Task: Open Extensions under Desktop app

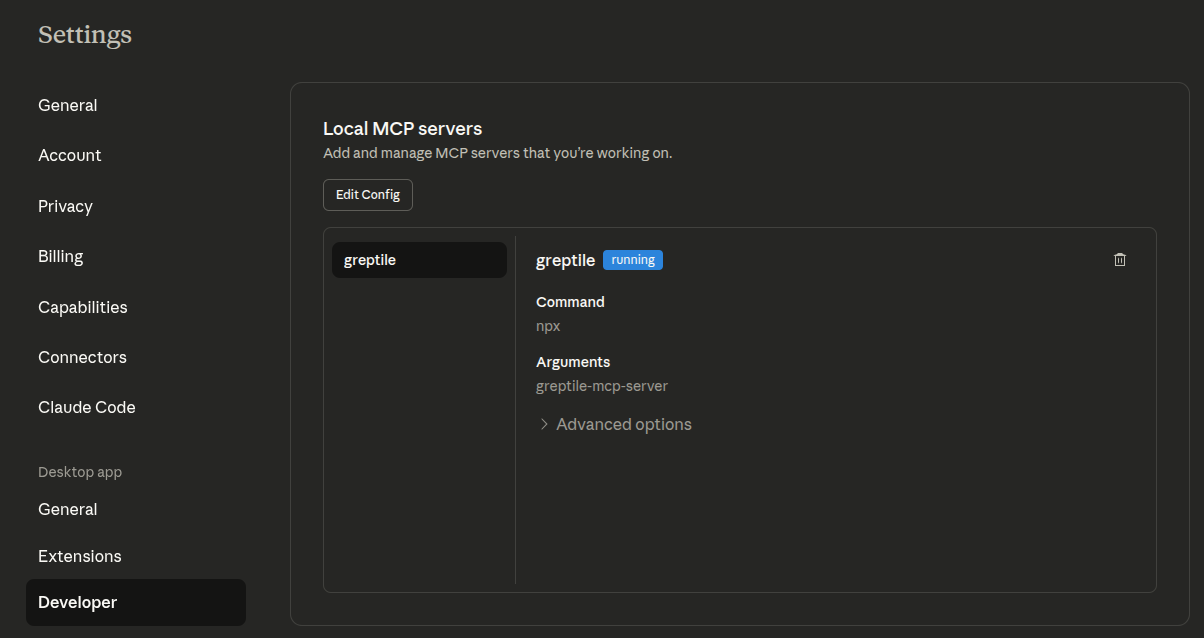Action: click(80, 556)
